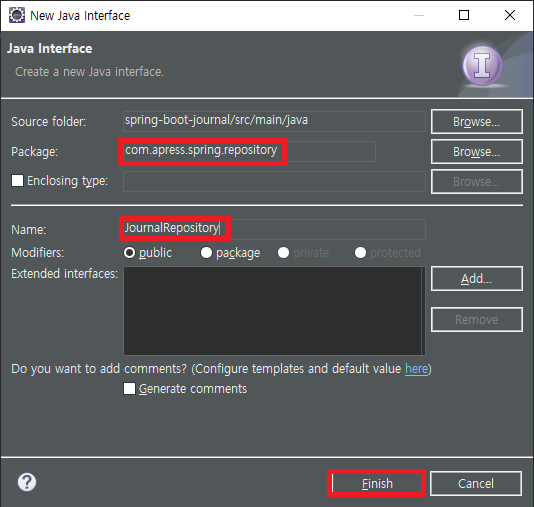Screen dimensions: 534x507
Task: Open the help question mark icon
Action: [27, 482]
